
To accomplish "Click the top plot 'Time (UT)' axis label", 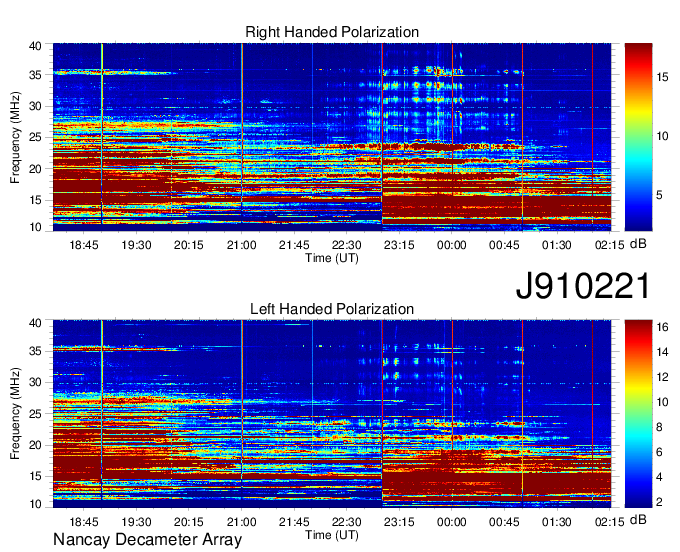I will click(332, 258).
